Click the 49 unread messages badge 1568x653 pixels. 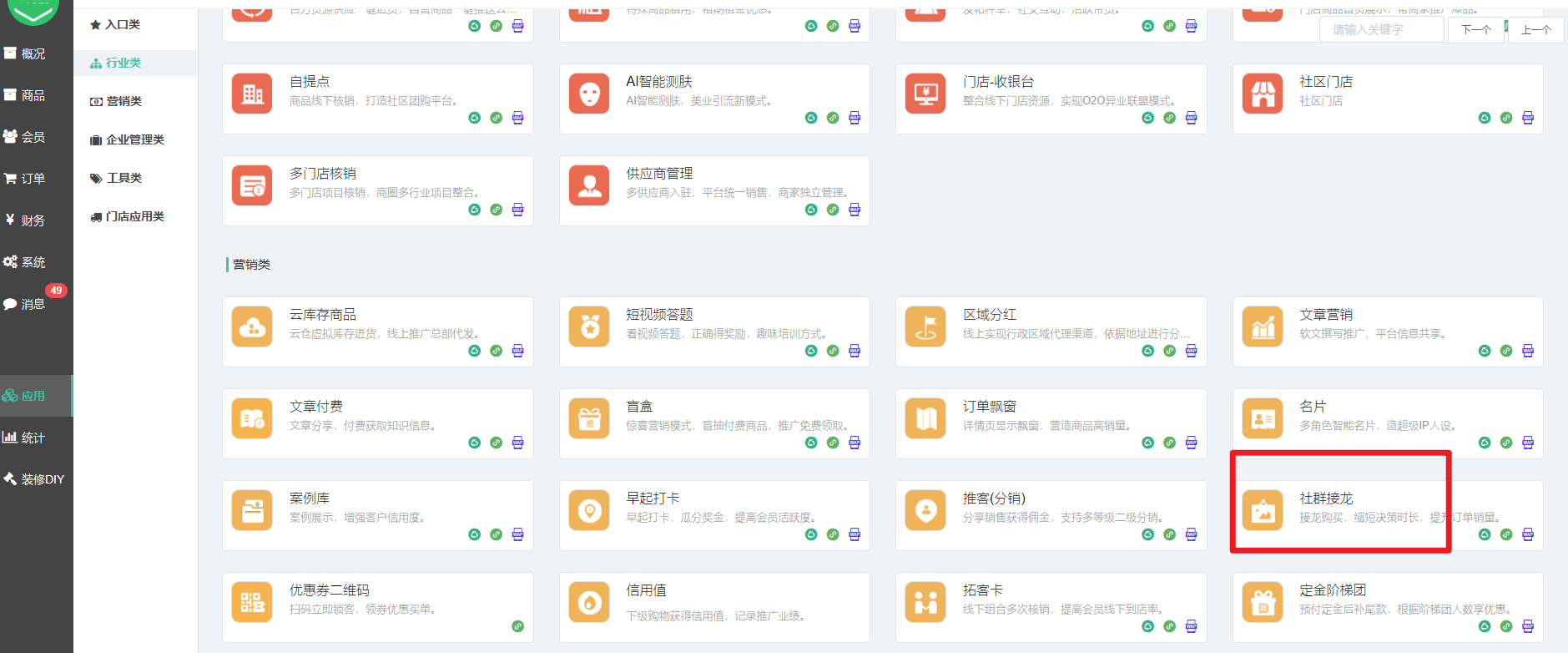pos(56,291)
